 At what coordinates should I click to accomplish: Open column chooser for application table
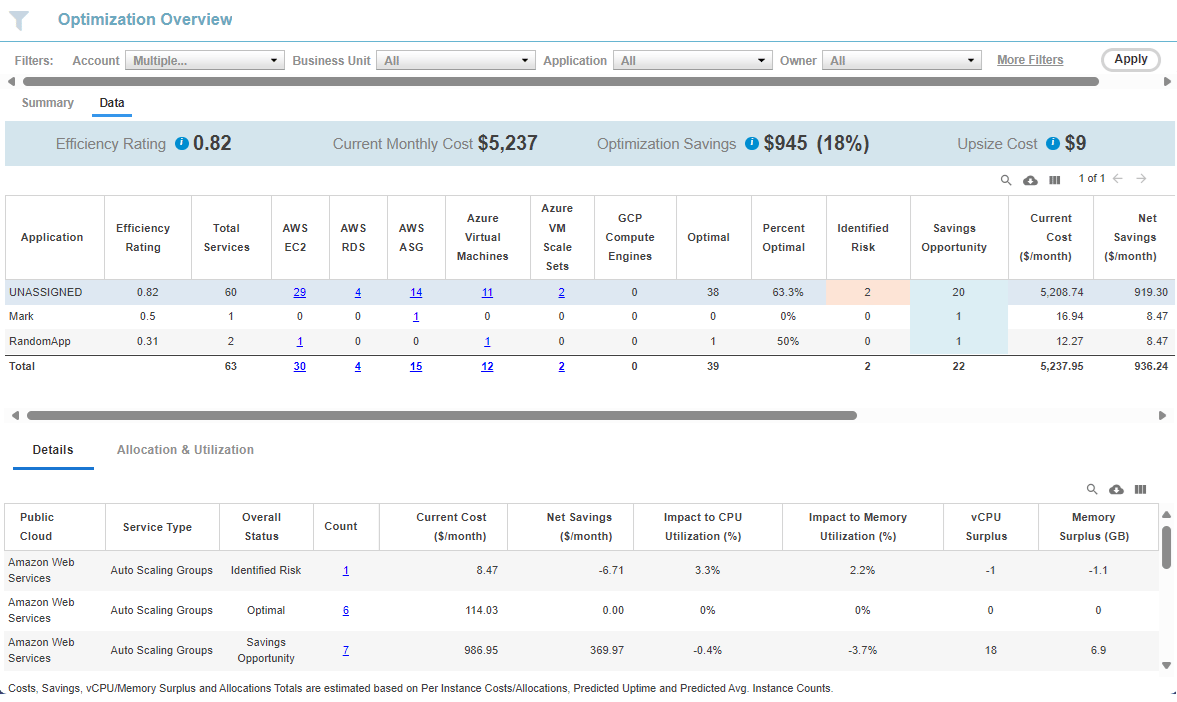click(1055, 180)
